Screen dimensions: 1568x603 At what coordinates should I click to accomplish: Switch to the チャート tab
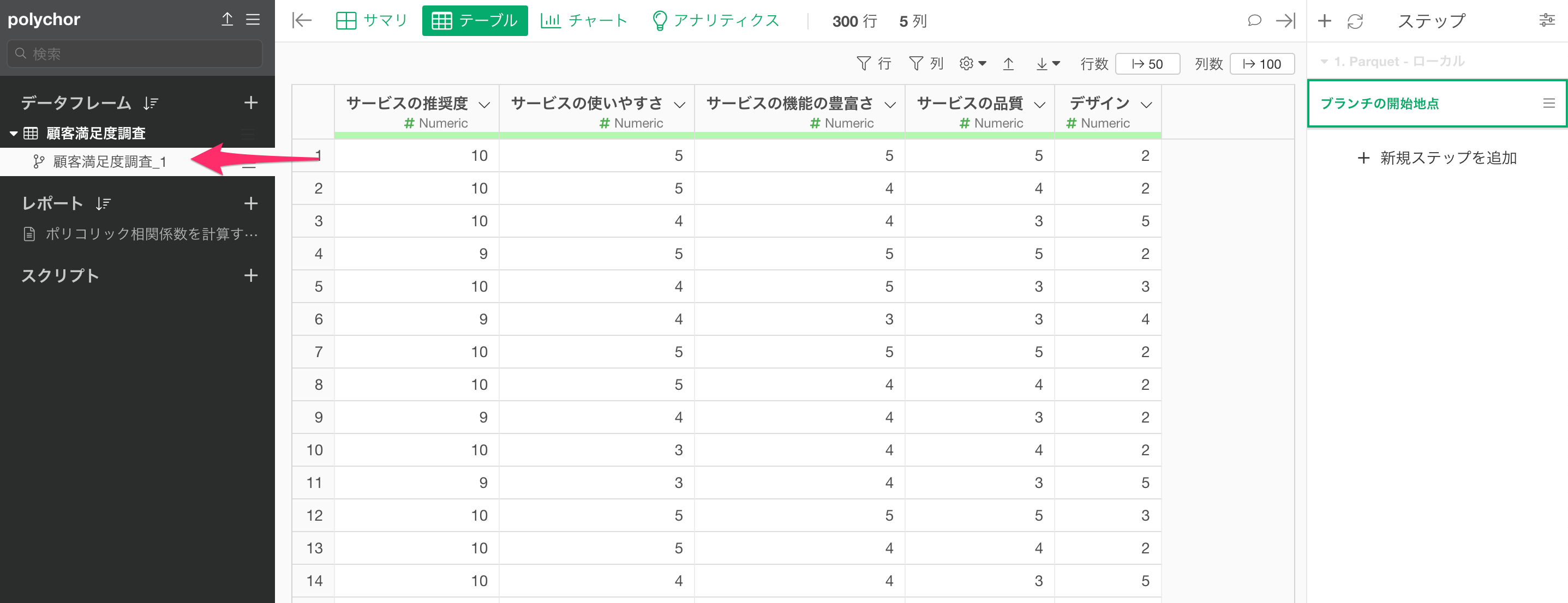584,21
